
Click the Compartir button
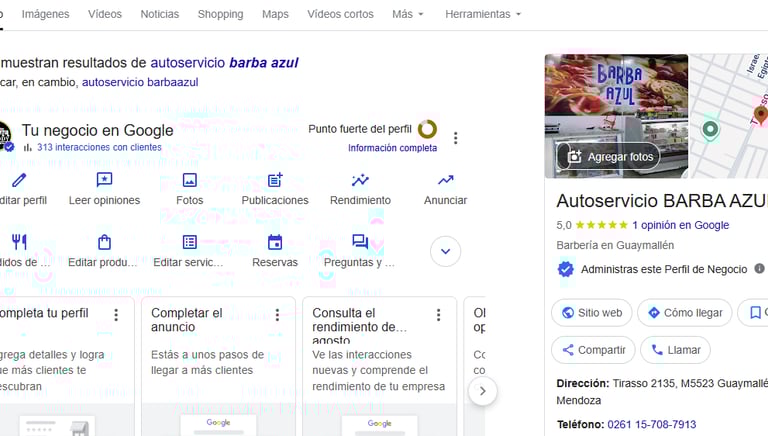(593, 350)
